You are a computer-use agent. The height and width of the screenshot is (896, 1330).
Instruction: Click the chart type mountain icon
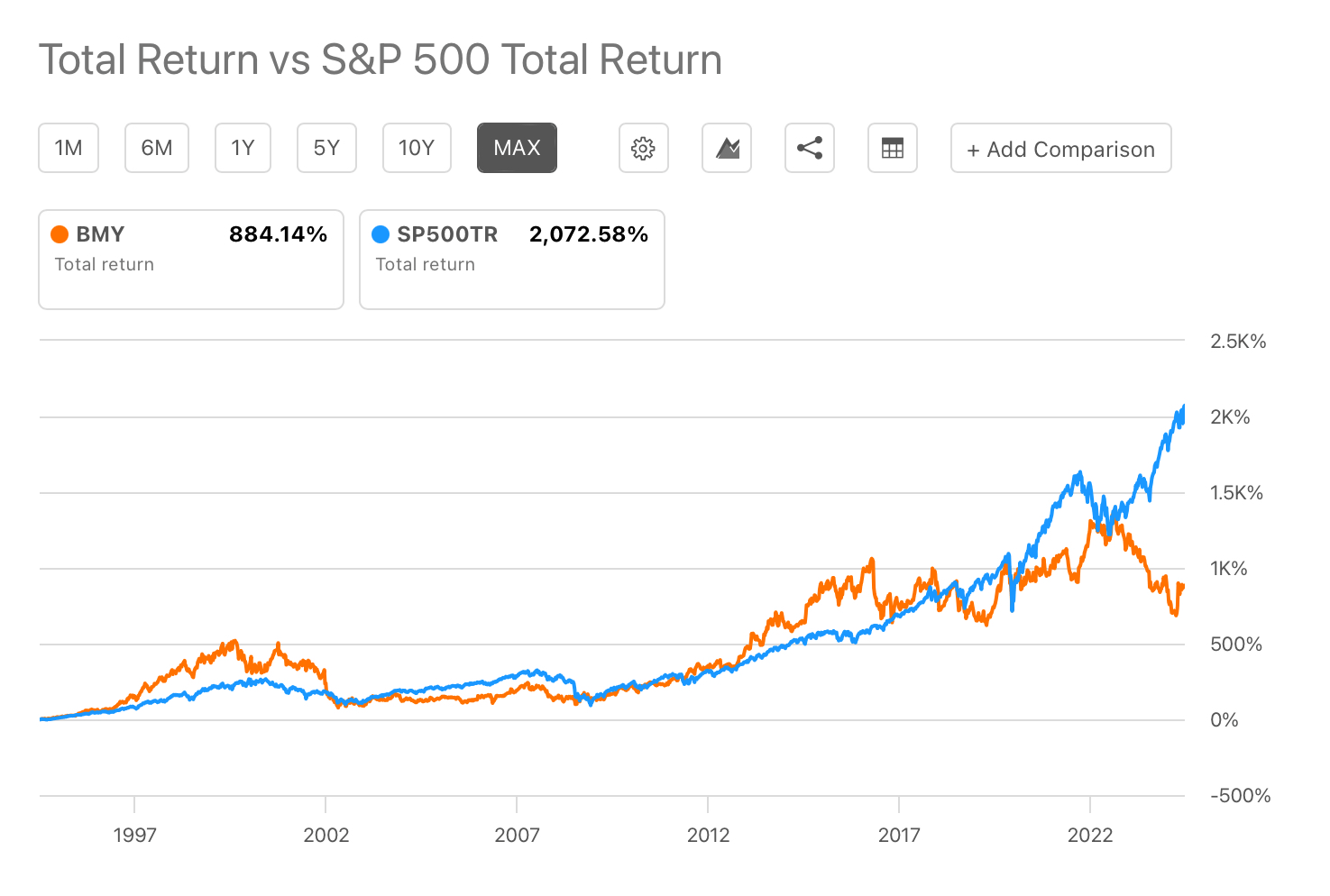(x=727, y=148)
